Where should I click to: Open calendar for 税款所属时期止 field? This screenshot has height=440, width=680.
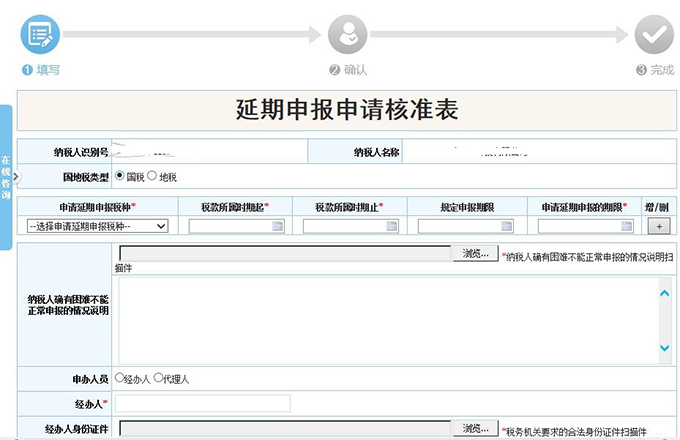(391, 227)
